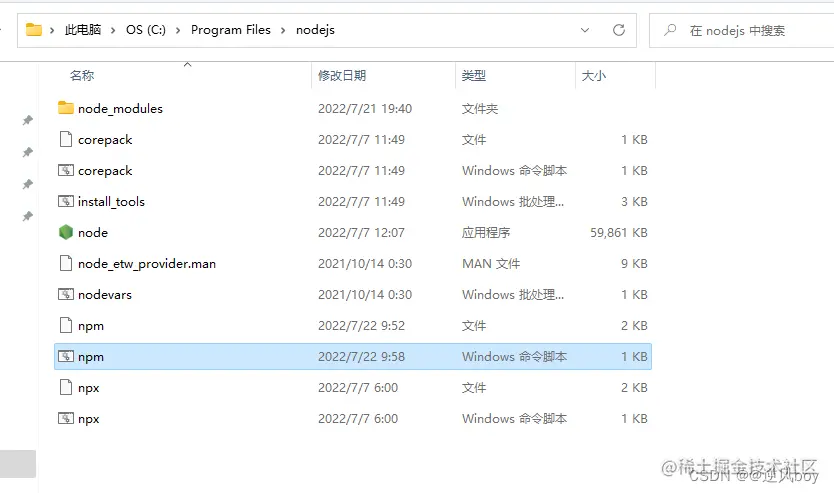This screenshot has height=493, width=834.
Task: Click the fourth pin icon in the sidebar
Action: click(x=28, y=216)
